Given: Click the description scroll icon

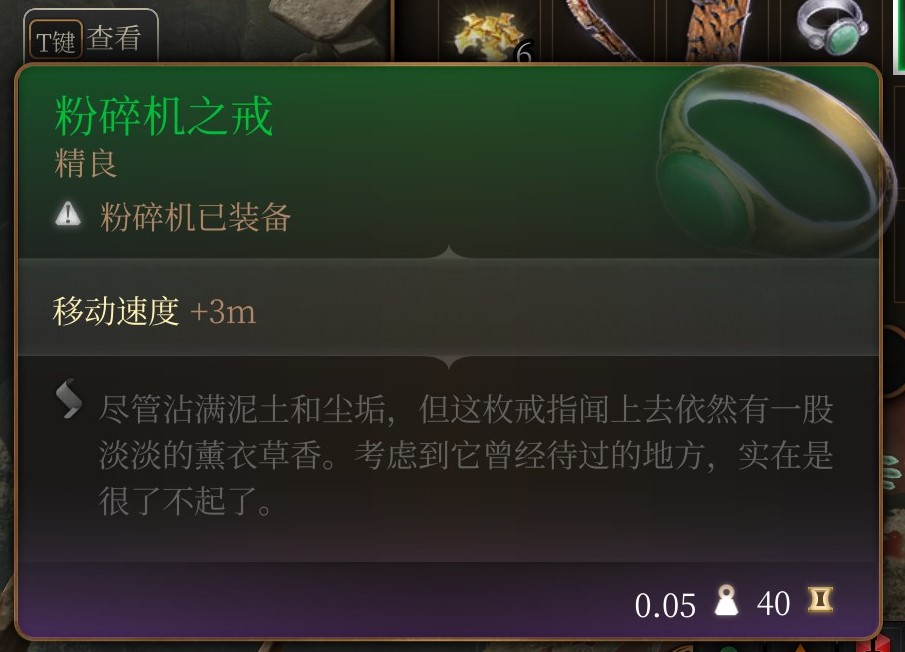Looking at the screenshot, I should click(69, 398).
